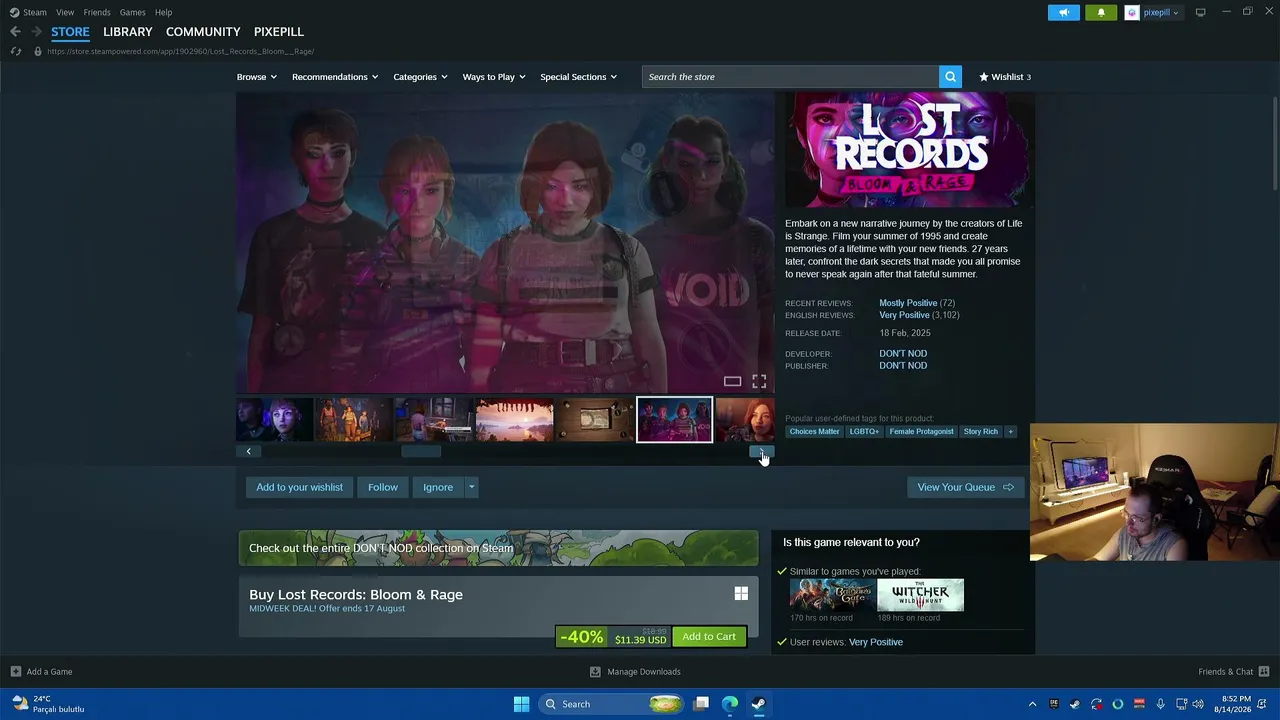Click the Windows platform icon in the purchase box
Screen dimensions: 1280x720
click(741, 594)
